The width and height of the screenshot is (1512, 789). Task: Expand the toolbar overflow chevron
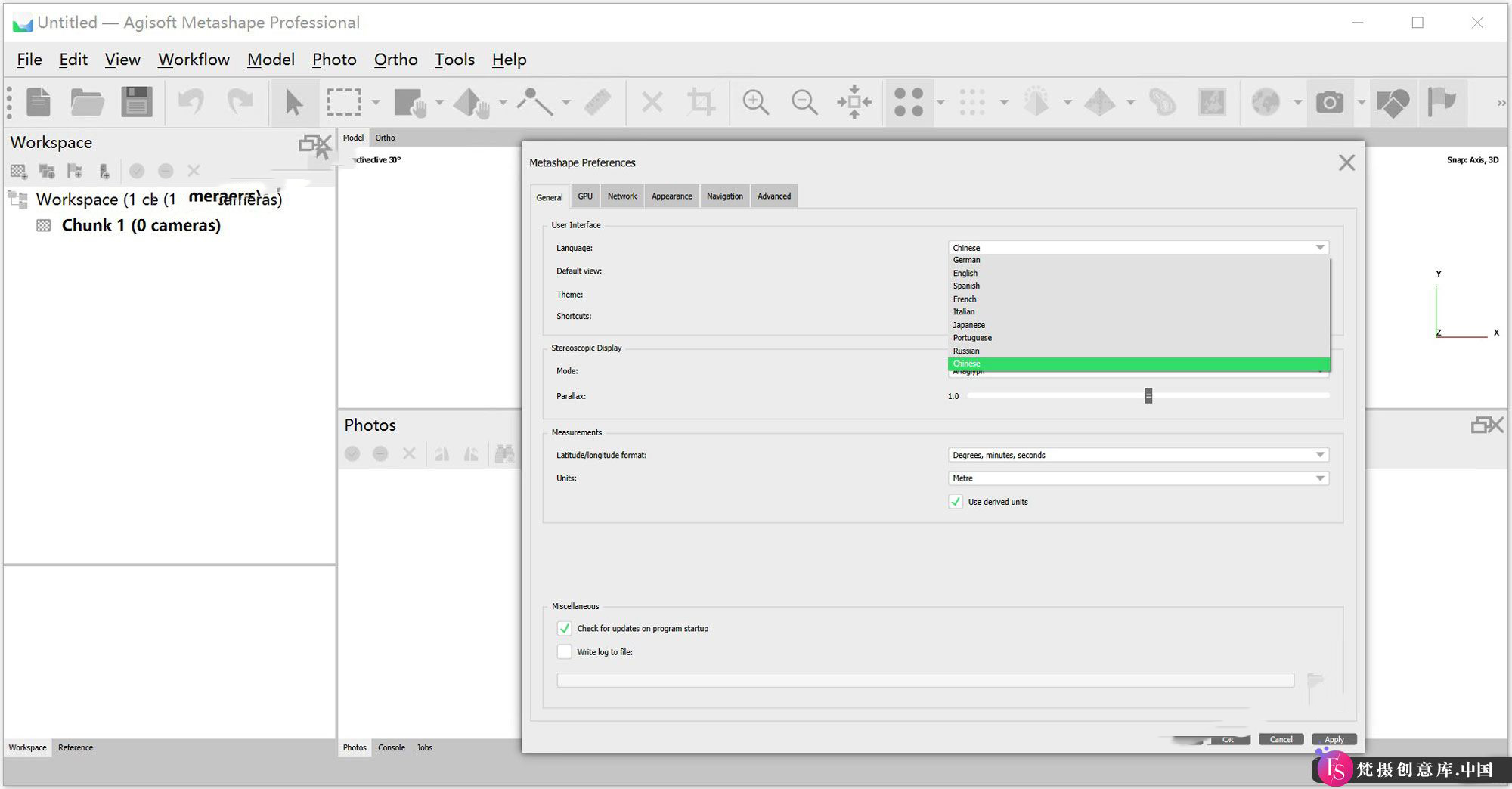pos(1501,102)
